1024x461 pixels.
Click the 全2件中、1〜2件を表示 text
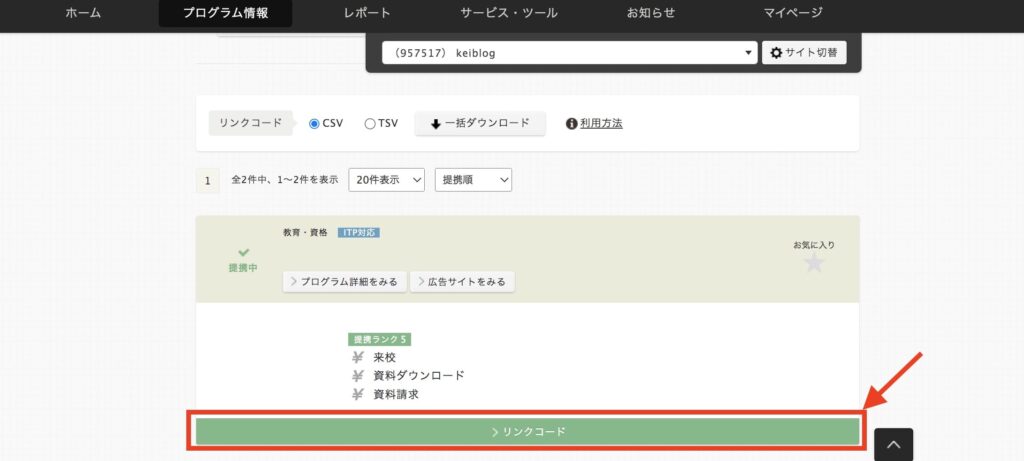pyautogui.click(x=285, y=180)
